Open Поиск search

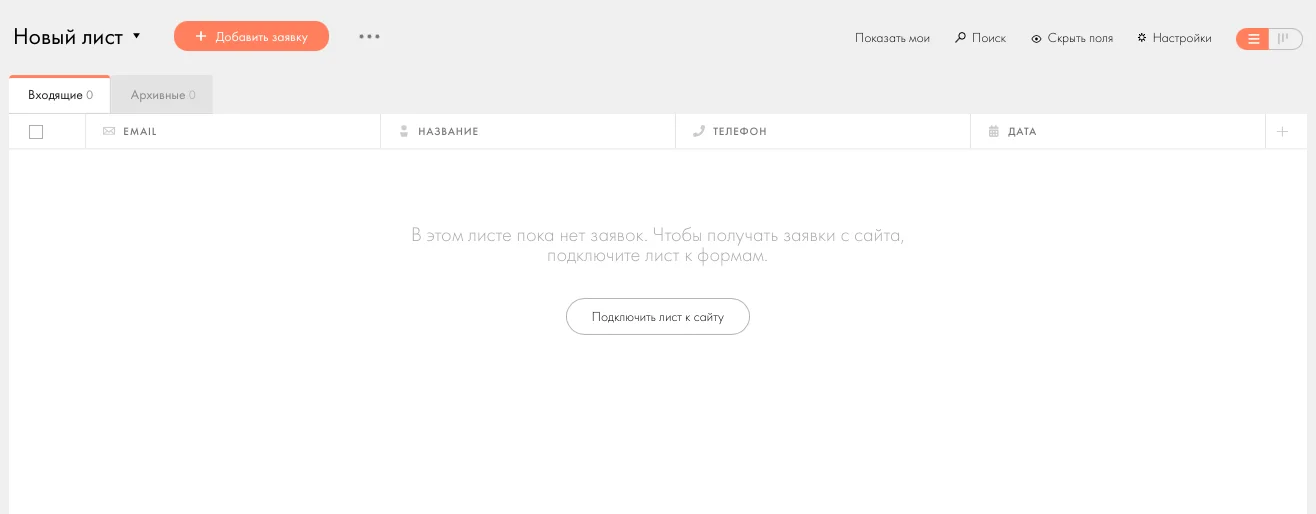point(980,38)
